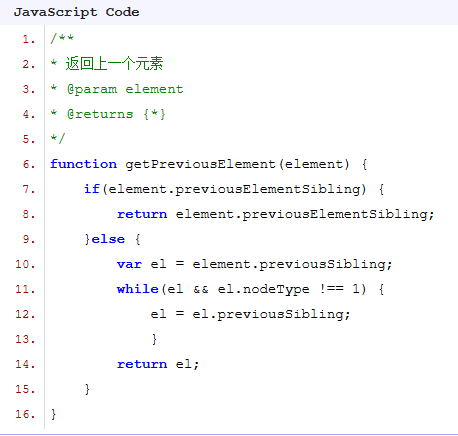Click line number "10." in the gutter
Image resolution: width=458 pixels, height=436 pixels.
click(25, 264)
